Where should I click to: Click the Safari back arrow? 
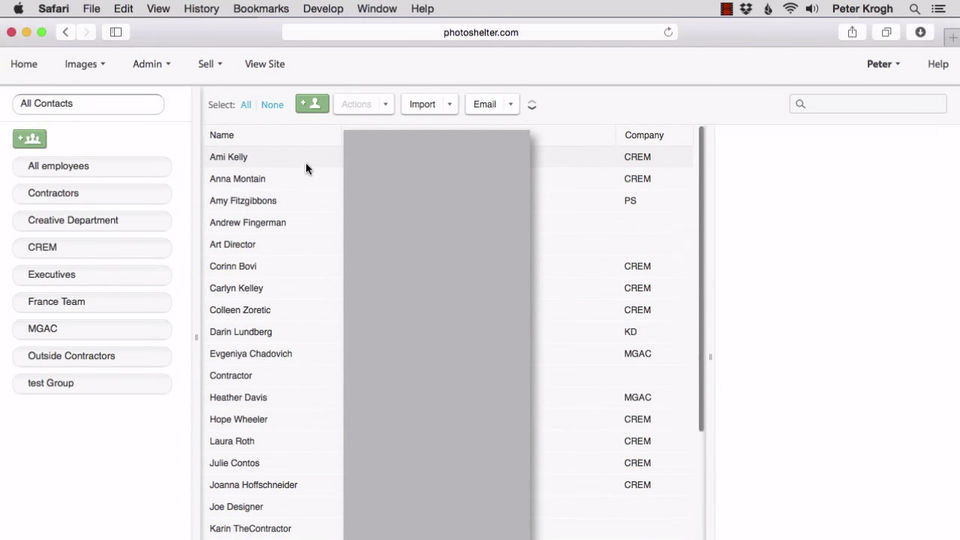point(66,32)
